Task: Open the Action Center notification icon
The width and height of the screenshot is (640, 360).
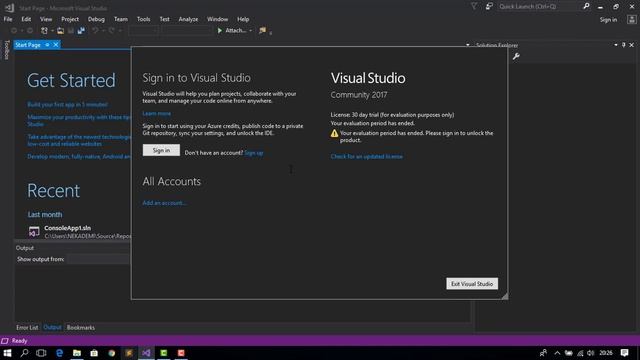Action: pos(624,353)
